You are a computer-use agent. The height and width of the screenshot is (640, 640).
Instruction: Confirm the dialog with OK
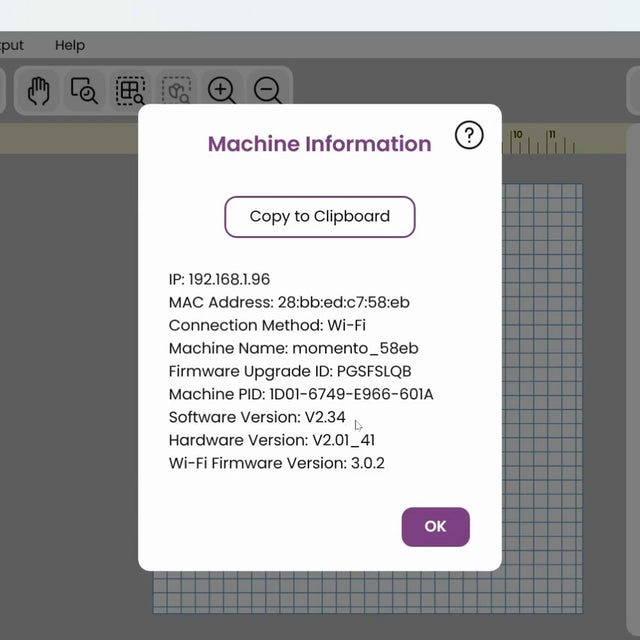435,526
